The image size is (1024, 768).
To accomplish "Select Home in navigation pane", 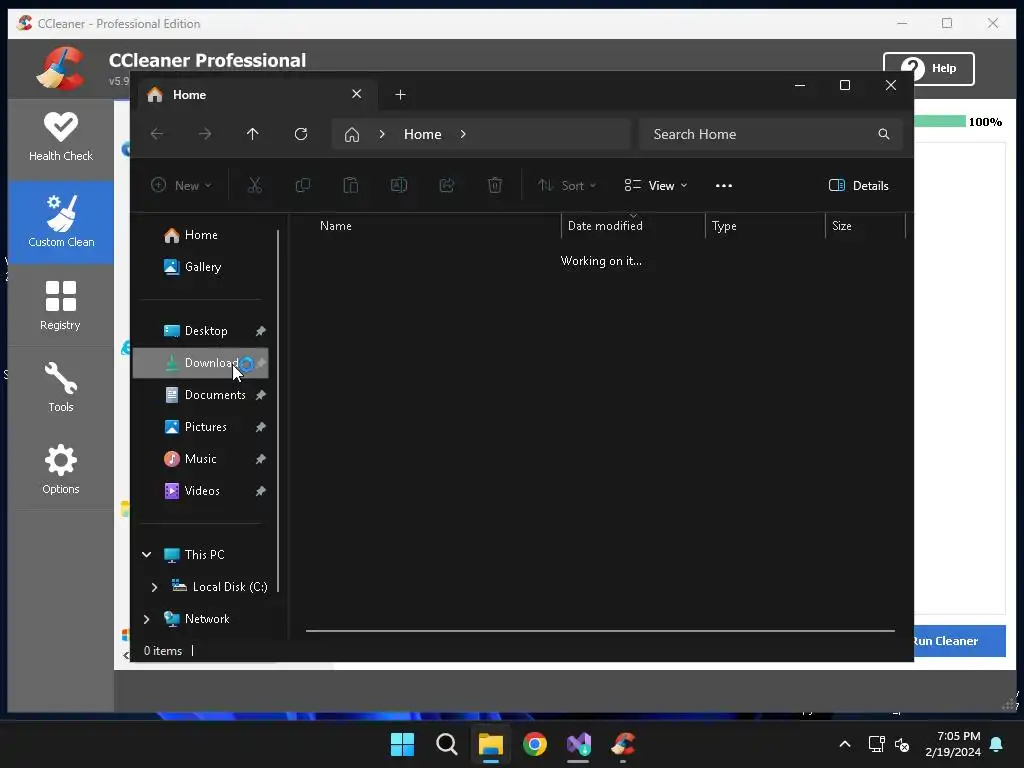I will tap(201, 235).
